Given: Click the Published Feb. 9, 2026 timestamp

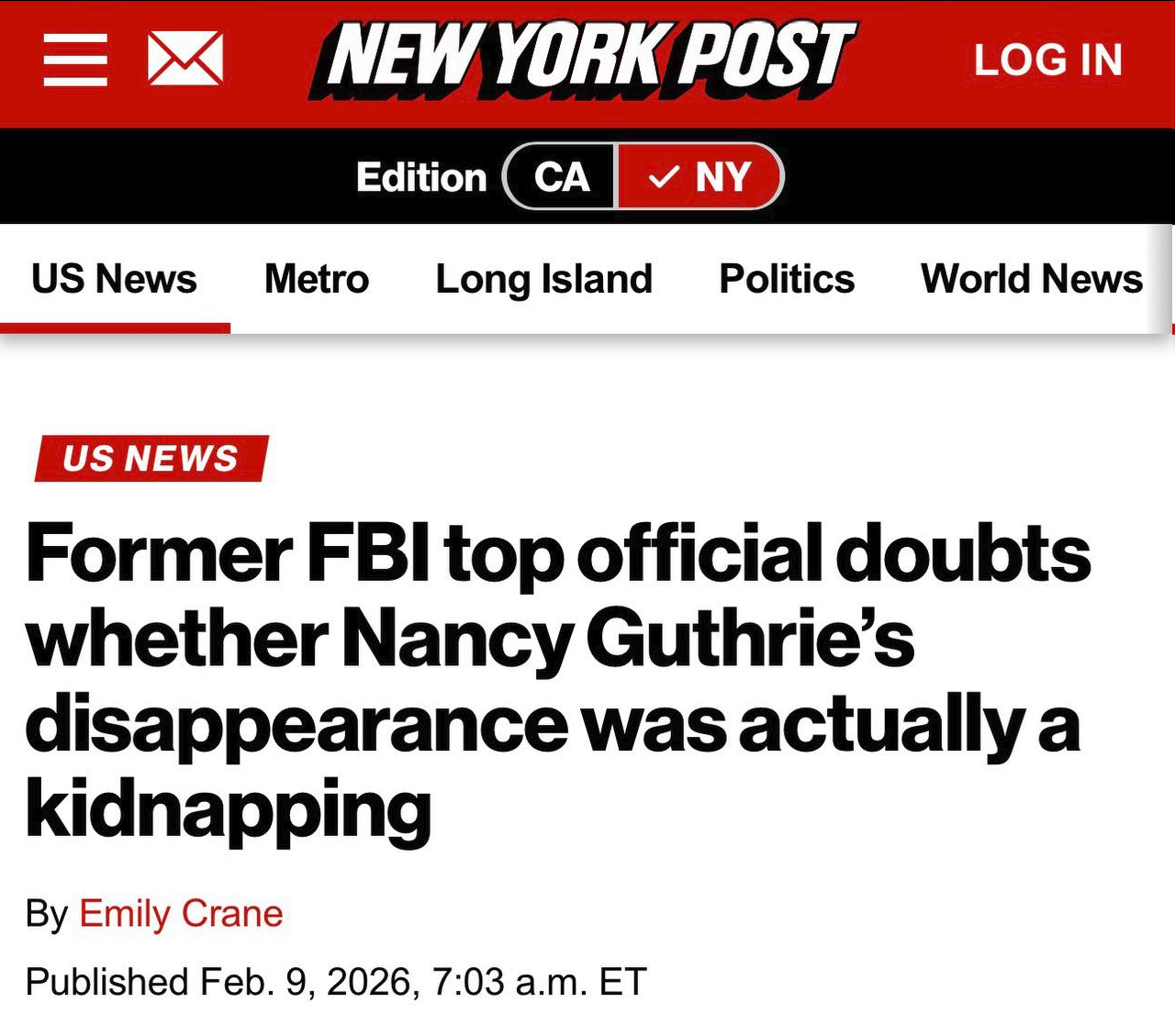Looking at the screenshot, I should pos(336,982).
